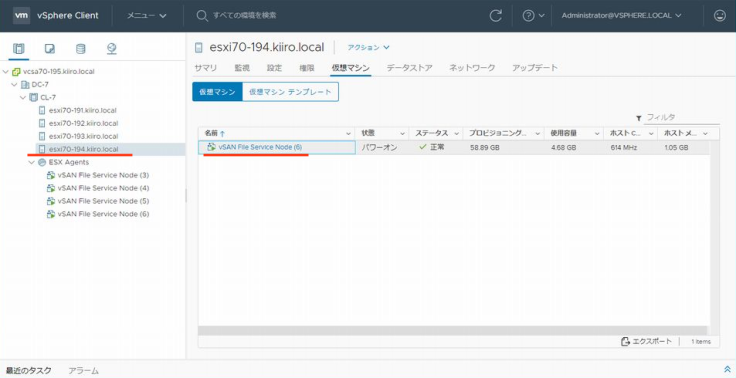
Task: Click the エクスポート export button
Action: [646, 341]
